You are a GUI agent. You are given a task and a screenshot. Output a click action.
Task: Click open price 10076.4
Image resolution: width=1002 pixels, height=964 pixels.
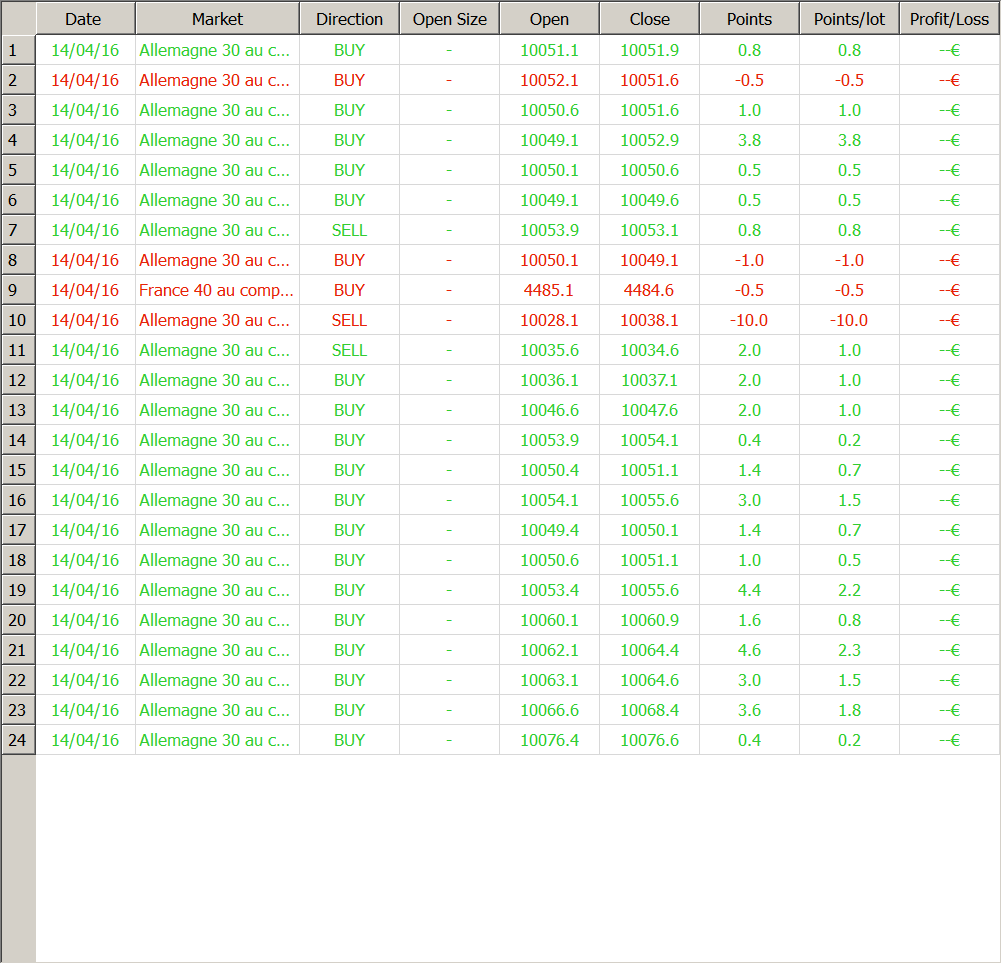[x=550, y=740]
